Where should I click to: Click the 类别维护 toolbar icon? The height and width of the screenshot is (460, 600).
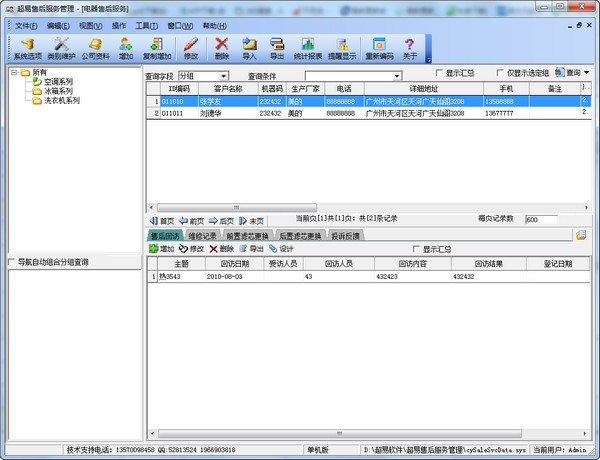tap(62, 48)
